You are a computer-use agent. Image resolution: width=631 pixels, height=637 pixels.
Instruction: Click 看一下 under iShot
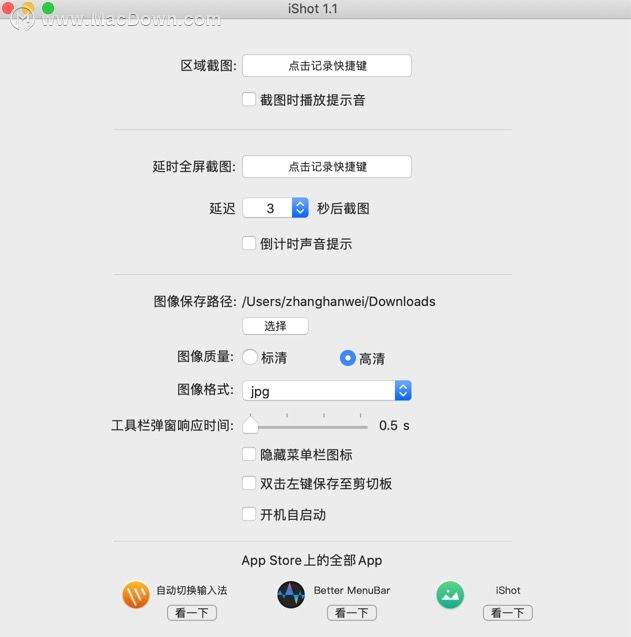tap(508, 613)
